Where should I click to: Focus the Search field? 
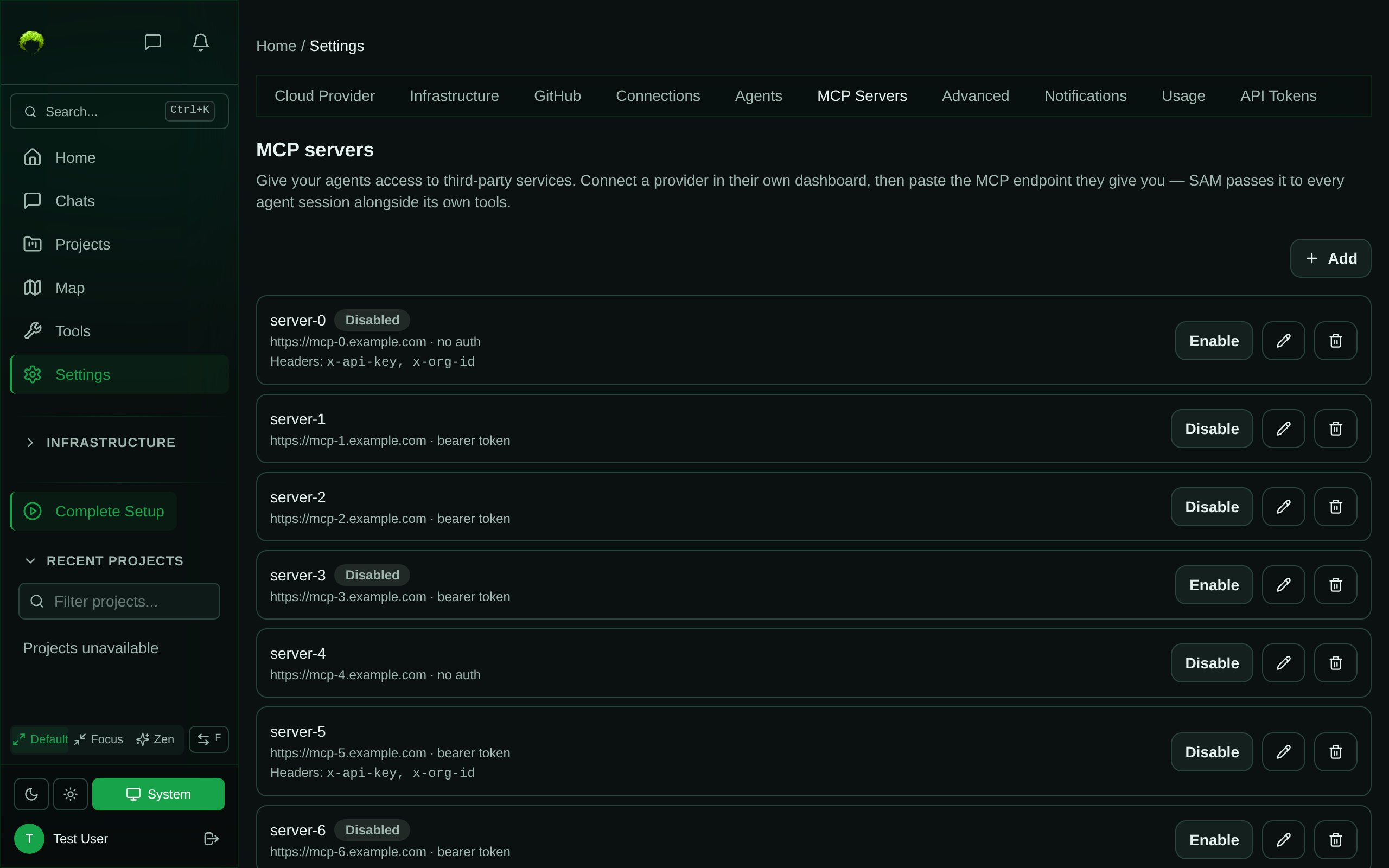(119, 111)
